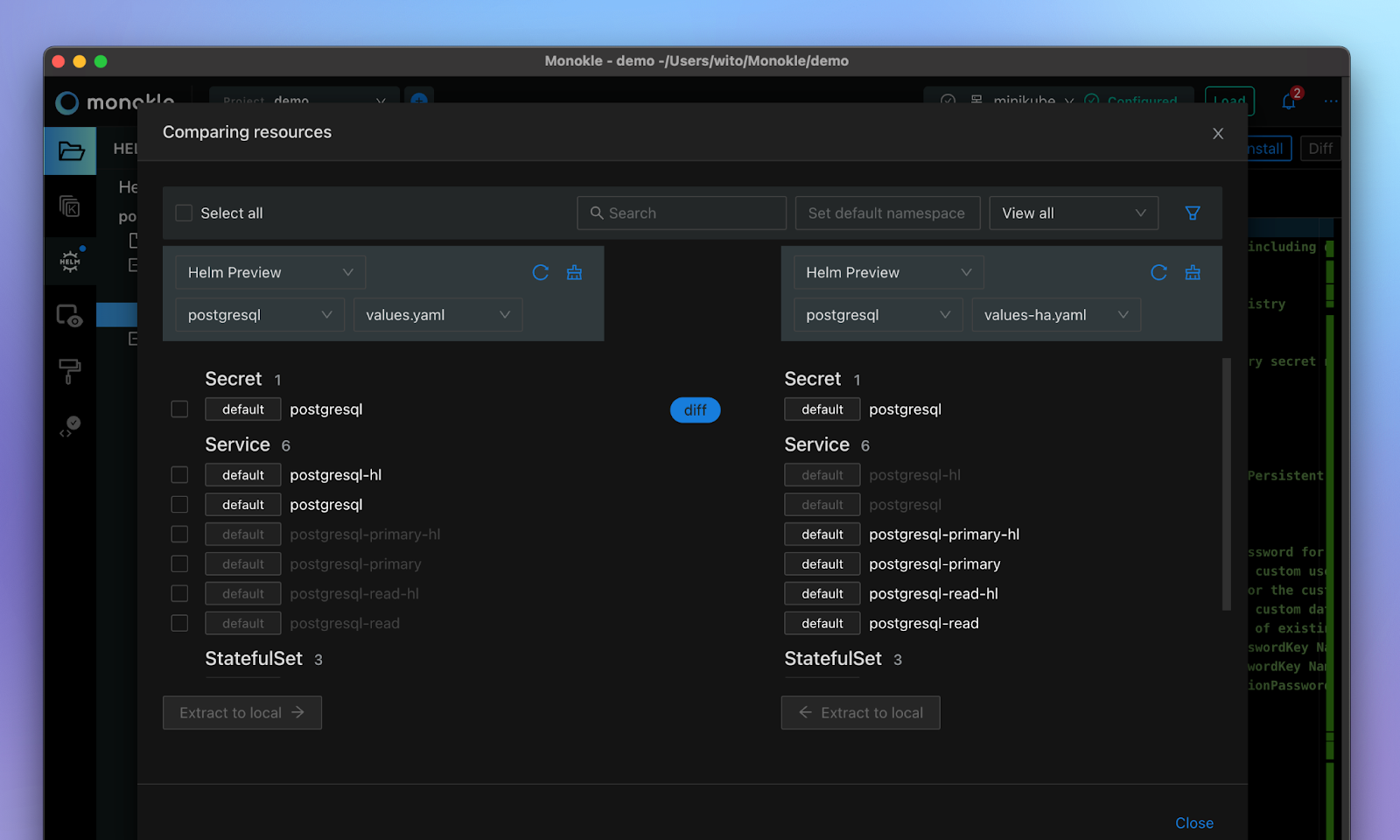The image size is (1400, 840).
Task: Click right Service heading
Action: 816,444
